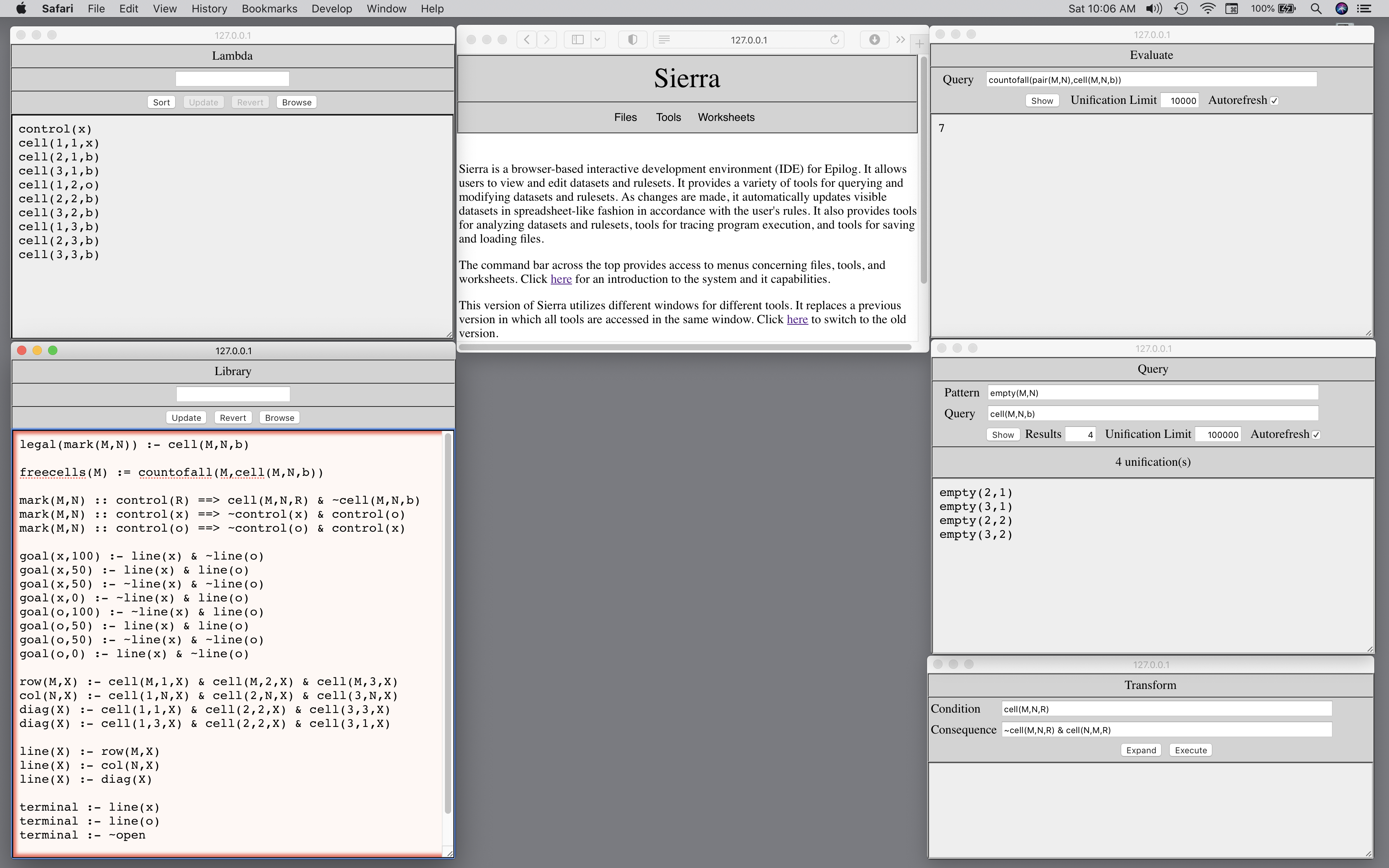The image size is (1389, 868).
Task: Open the Safari downloads icon
Action: [874, 40]
